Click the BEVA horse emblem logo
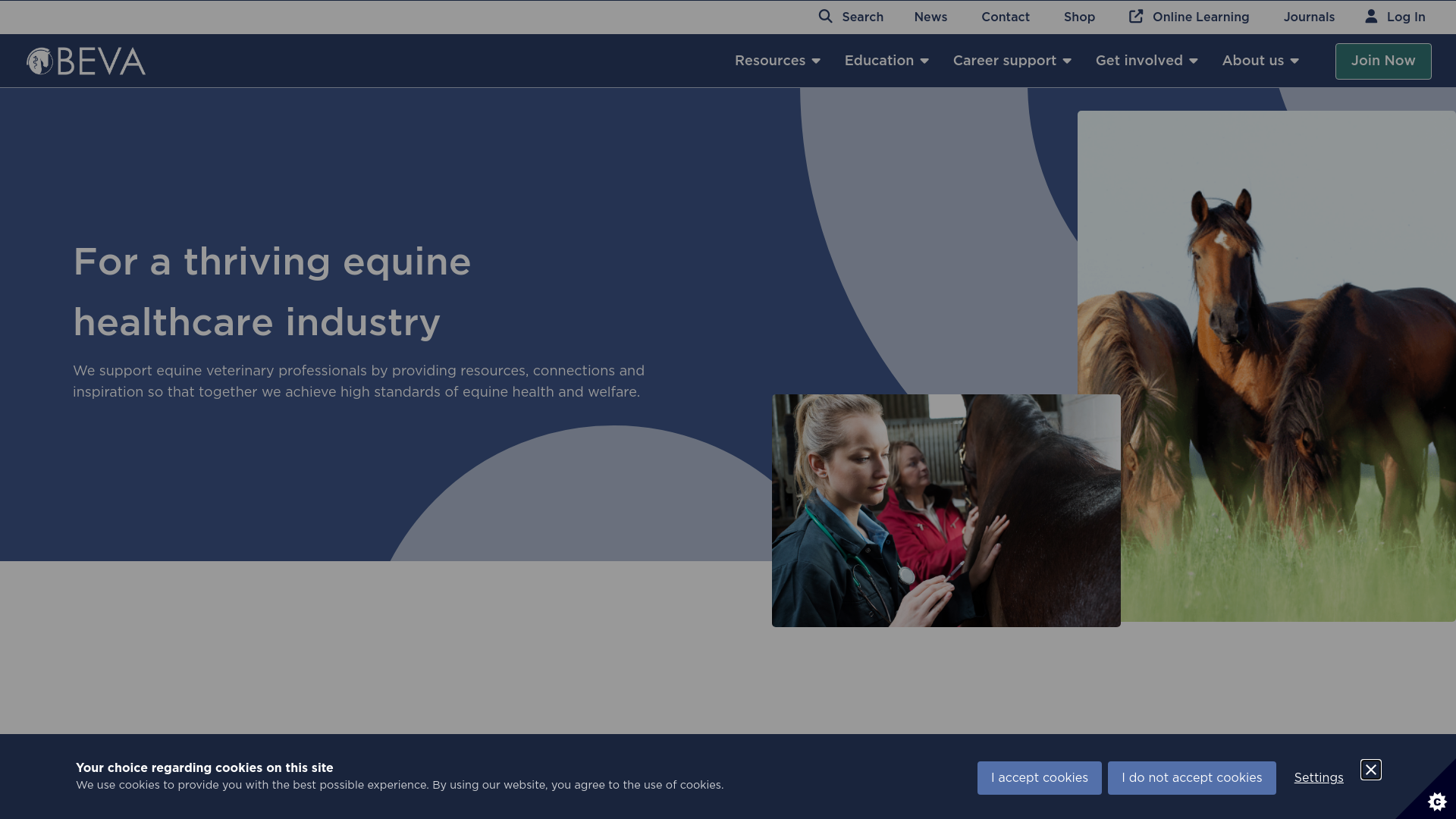This screenshot has height=819, width=1456. 39,61
